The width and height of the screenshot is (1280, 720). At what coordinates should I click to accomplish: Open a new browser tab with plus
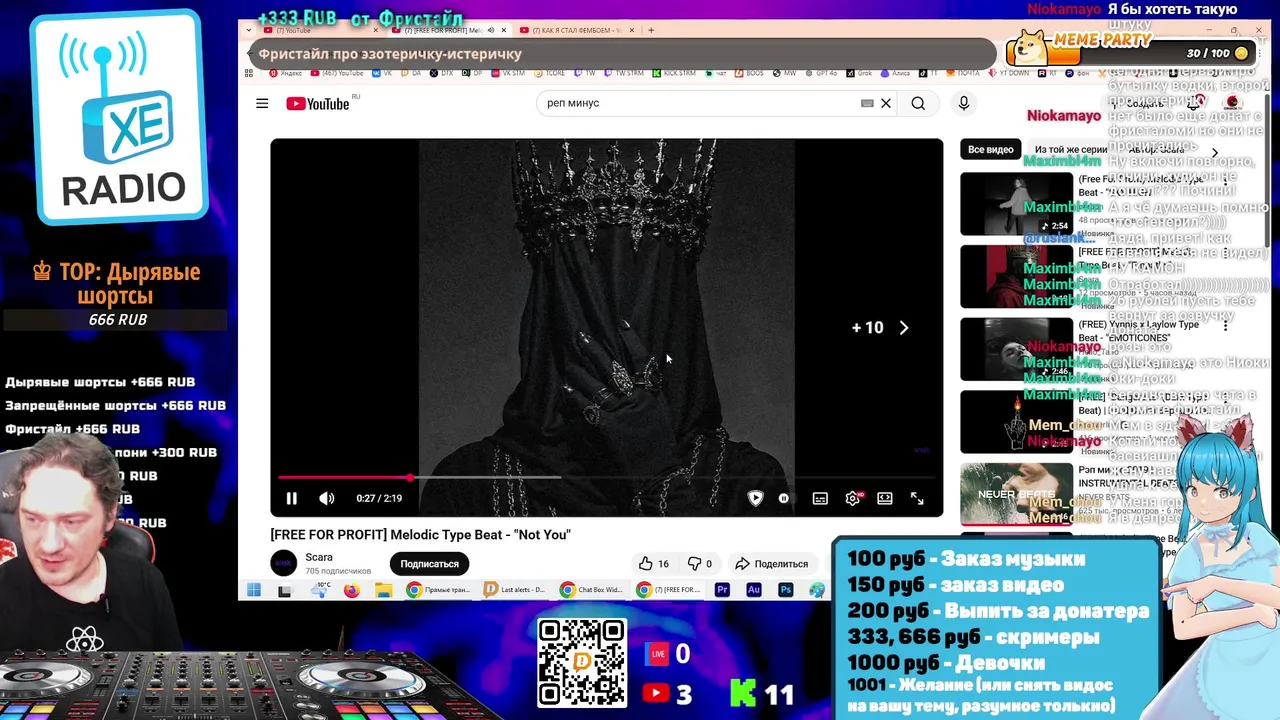651,30
